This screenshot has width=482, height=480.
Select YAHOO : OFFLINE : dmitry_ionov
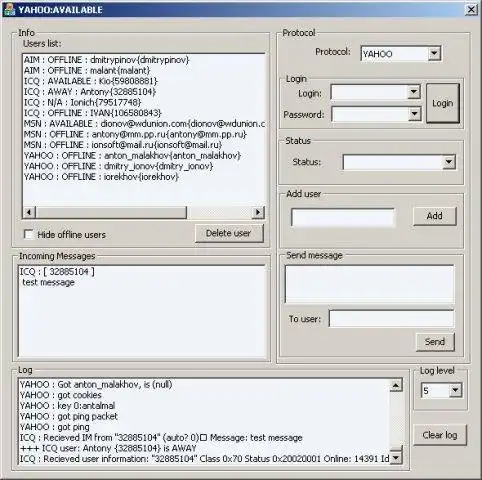pos(118,166)
